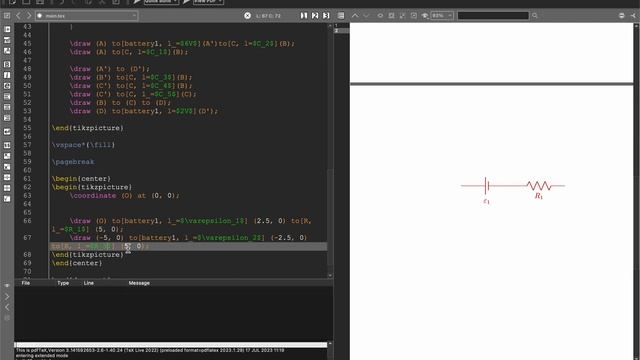Click topmost icon in left vertical toolbar
The height and width of the screenshot is (360, 640).
[x=7, y=29]
